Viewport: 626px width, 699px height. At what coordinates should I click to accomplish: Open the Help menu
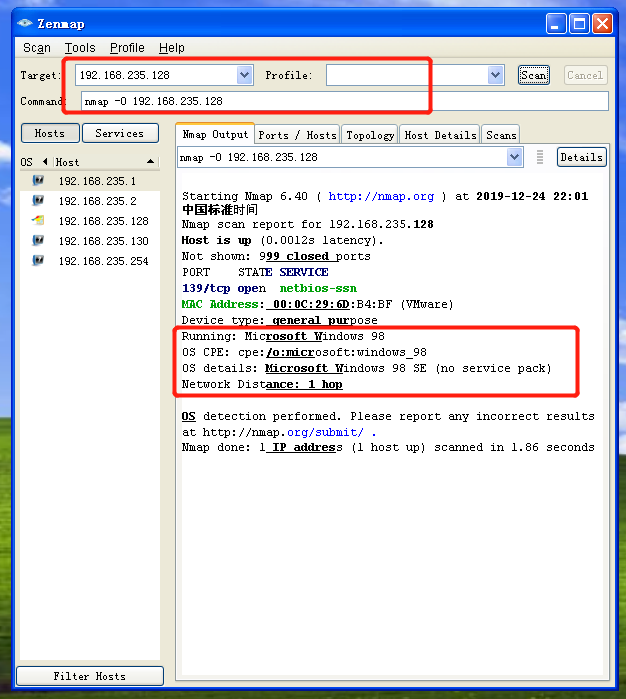[172, 48]
